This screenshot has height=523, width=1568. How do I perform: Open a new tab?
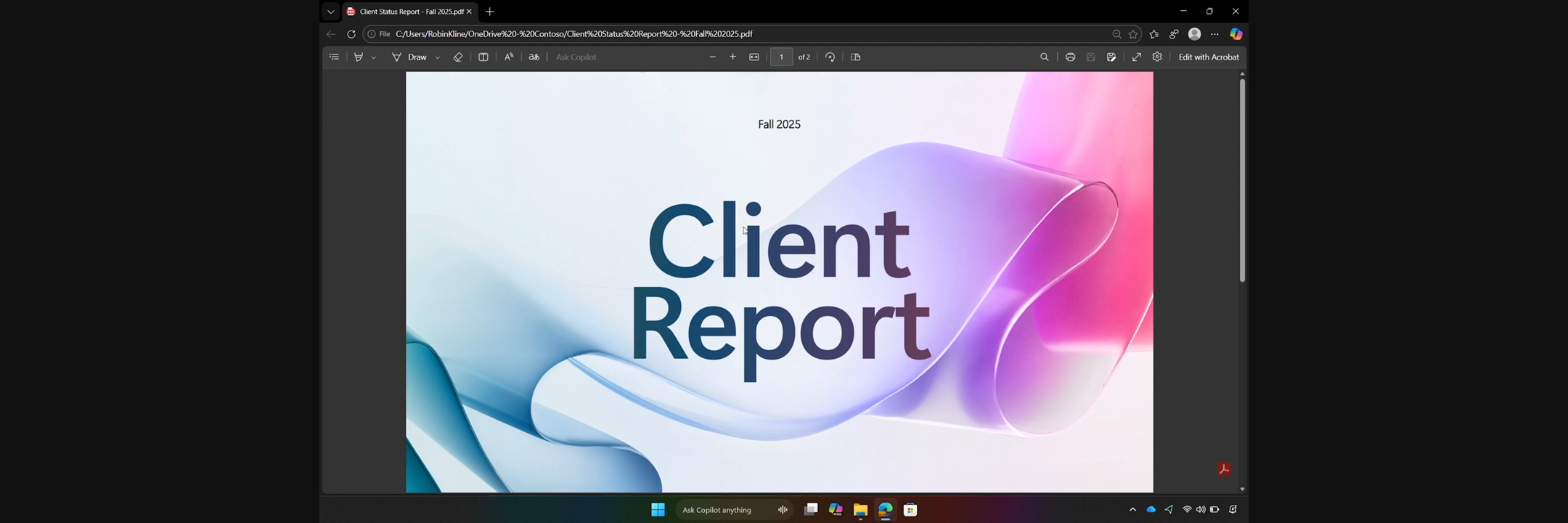489,12
